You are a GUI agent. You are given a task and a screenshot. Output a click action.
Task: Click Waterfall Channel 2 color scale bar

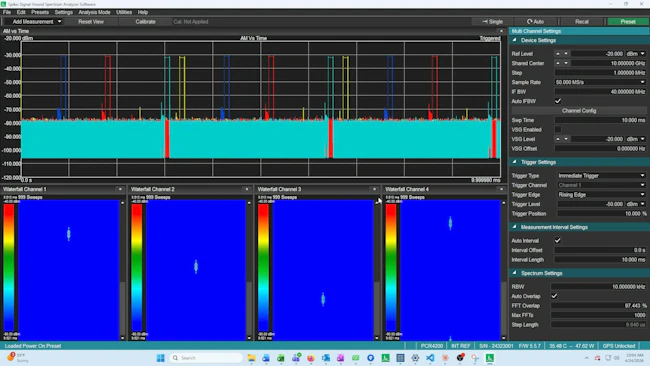point(137,268)
